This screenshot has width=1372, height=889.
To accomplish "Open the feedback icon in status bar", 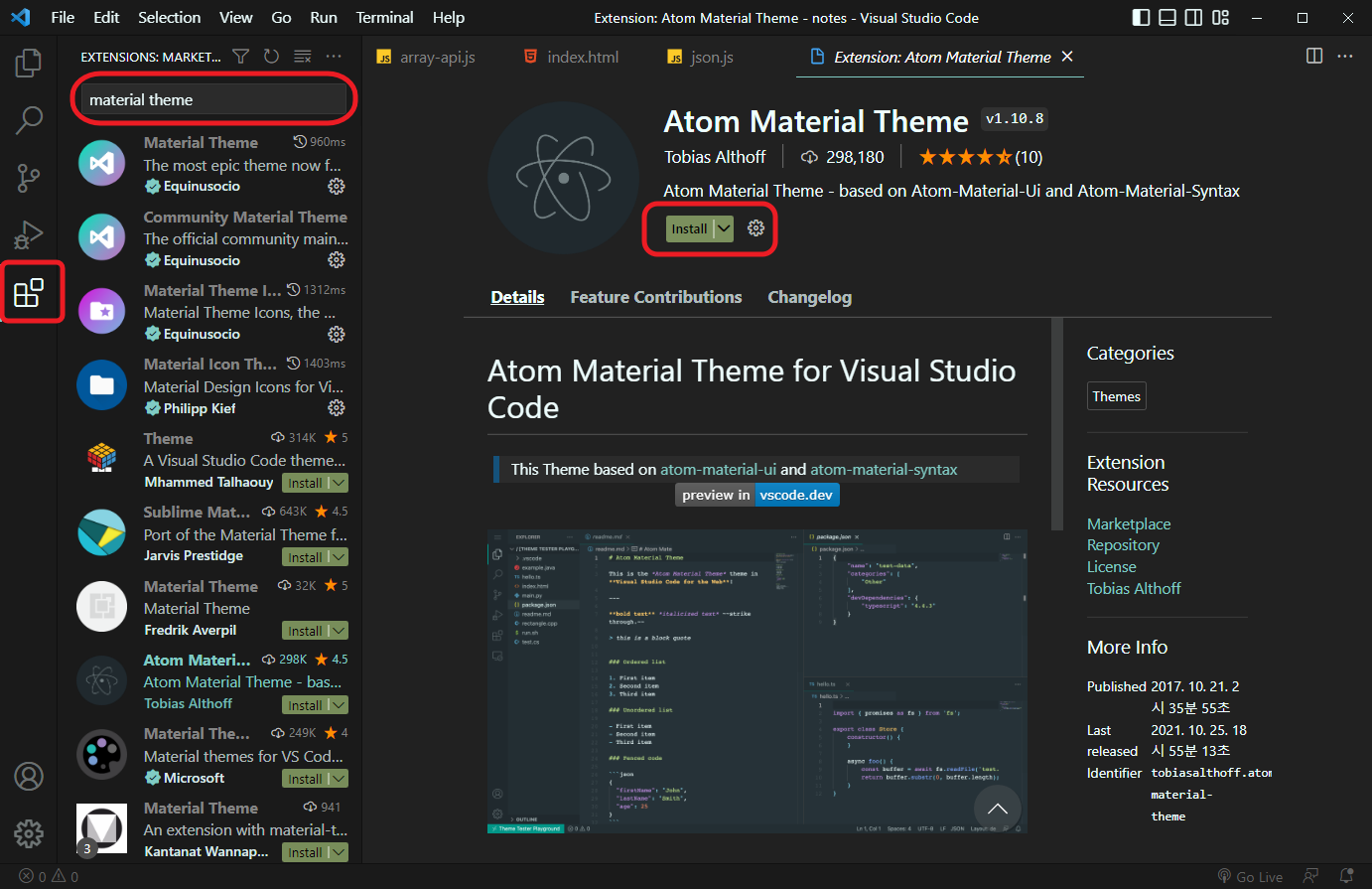I will [1310, 876].
